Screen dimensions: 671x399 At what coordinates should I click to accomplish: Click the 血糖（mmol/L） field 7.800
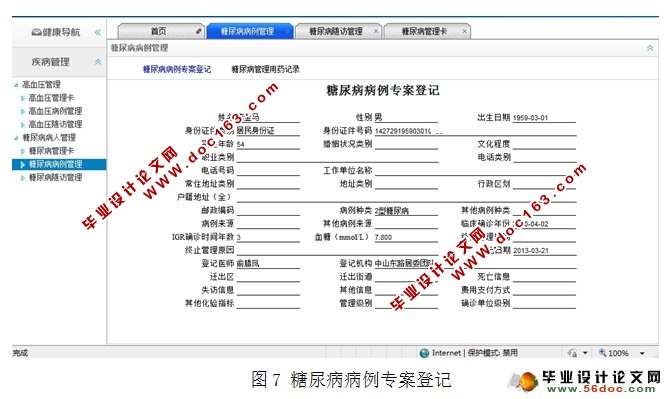(406, 237)
